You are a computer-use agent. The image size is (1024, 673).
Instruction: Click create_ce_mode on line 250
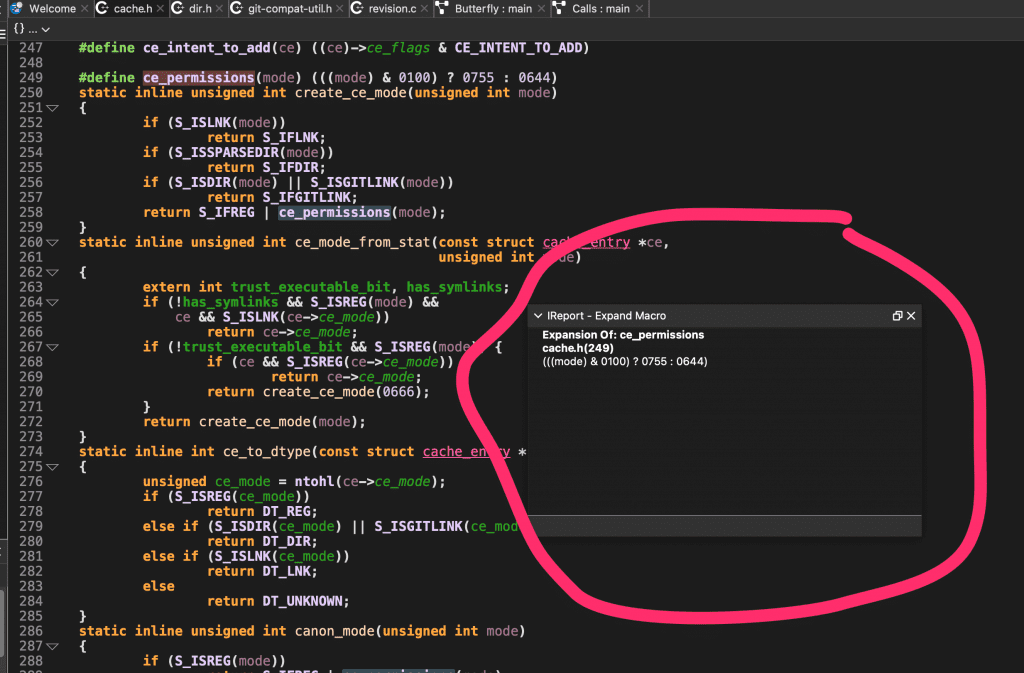(351, 93)
